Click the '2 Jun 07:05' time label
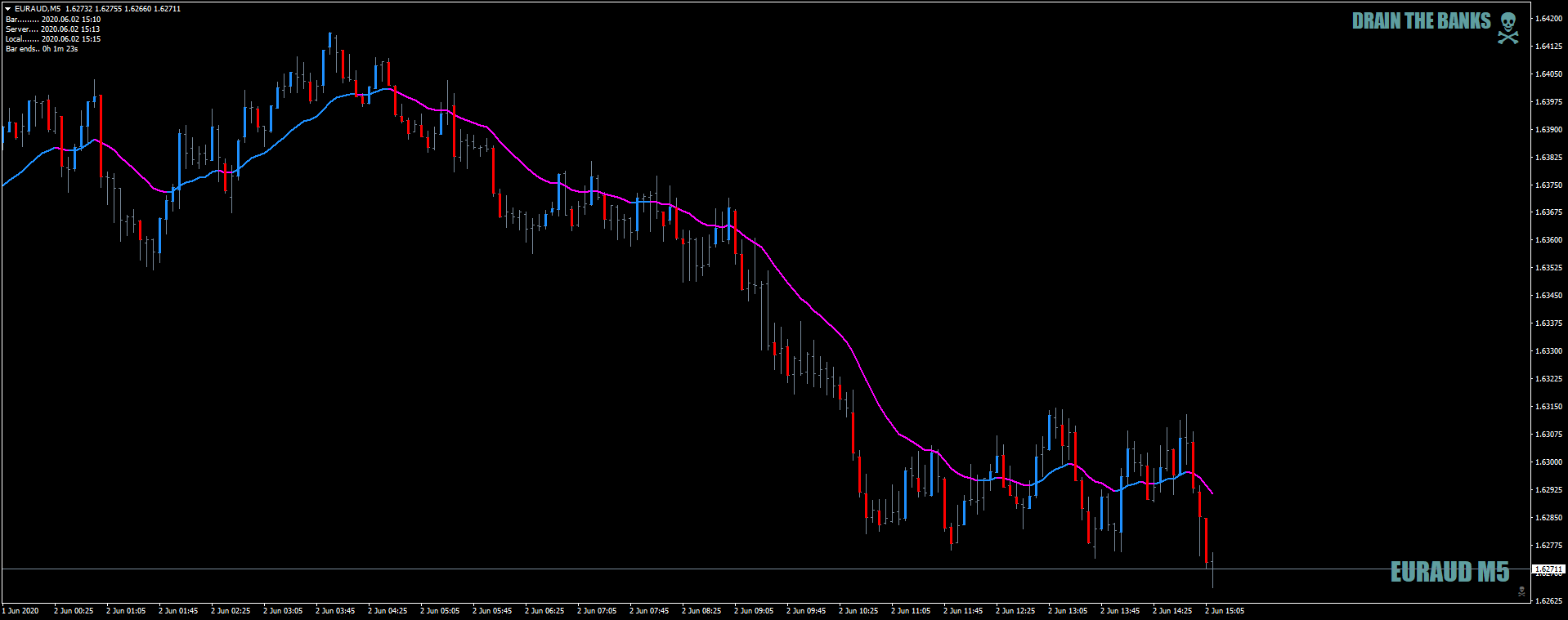Screen dimensions: 1568x620 pos(597,610)
